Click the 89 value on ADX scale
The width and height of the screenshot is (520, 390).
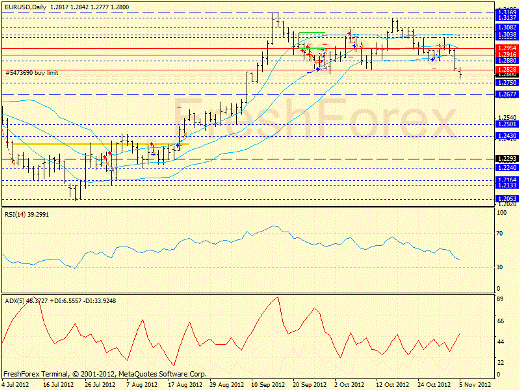coord(500,299)
